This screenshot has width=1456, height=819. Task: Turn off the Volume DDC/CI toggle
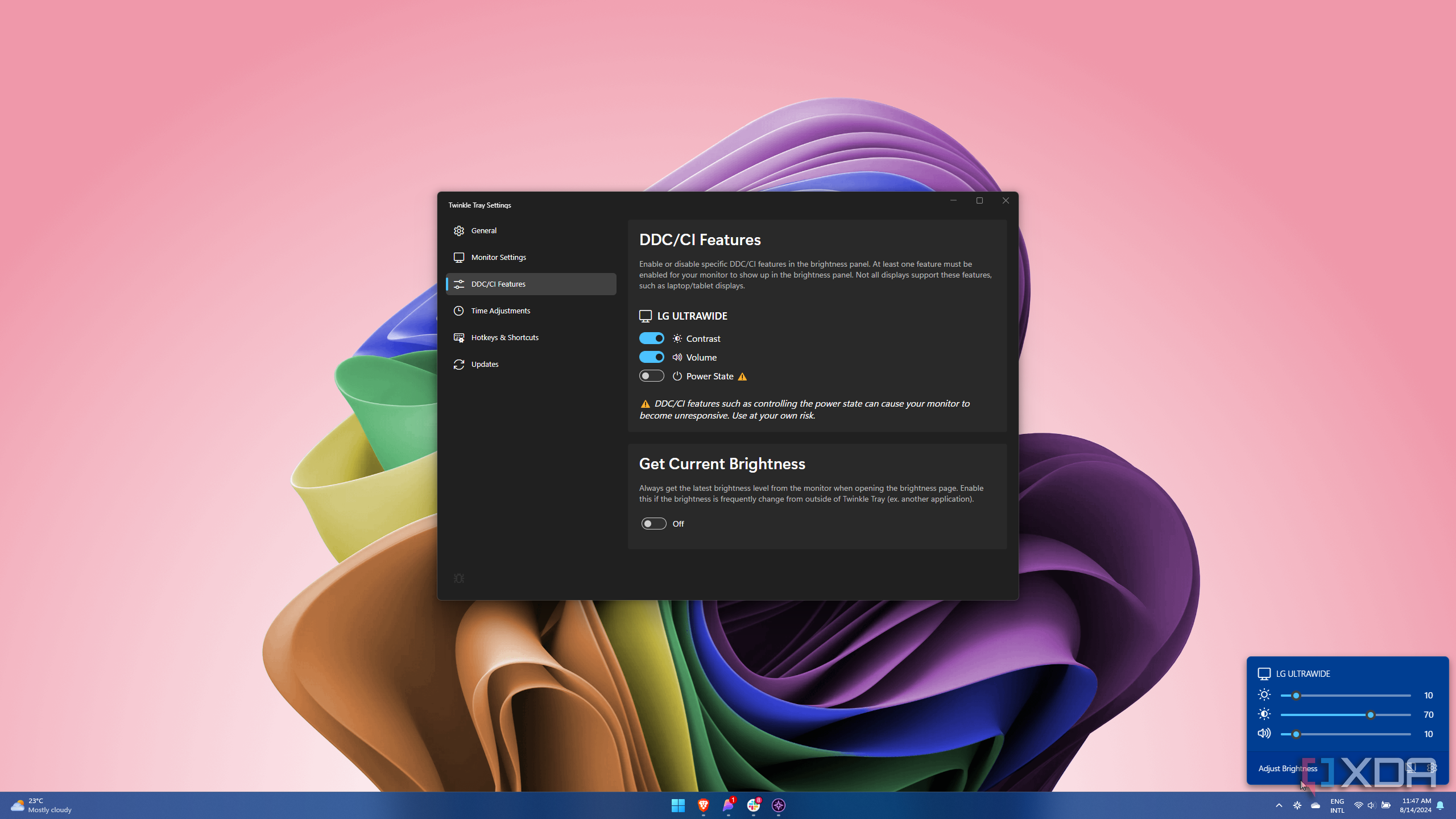651,357
